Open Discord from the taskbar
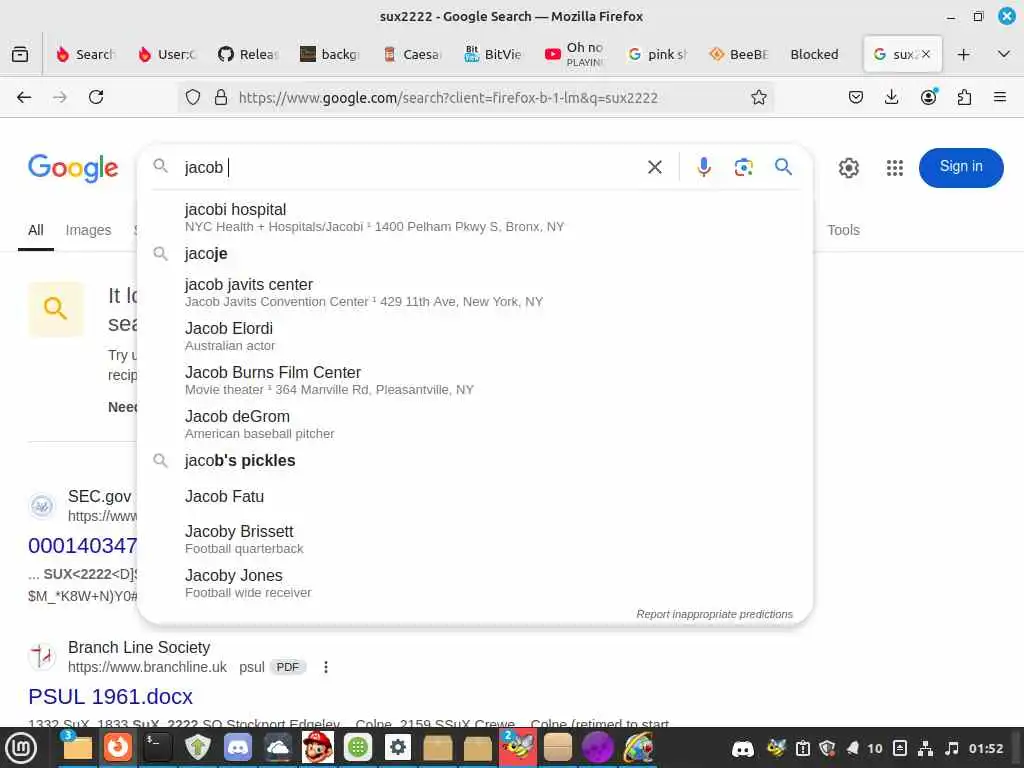1024x768 pixels. click(x=238, y=747)
